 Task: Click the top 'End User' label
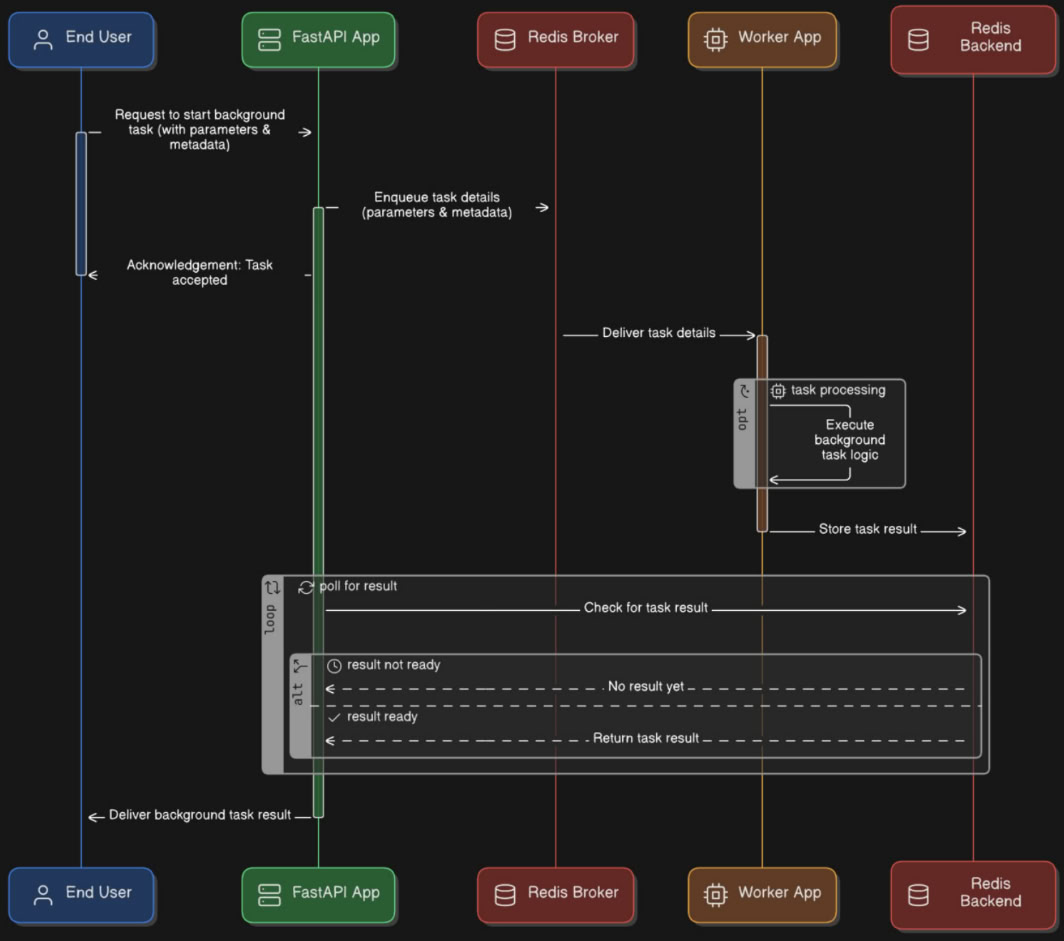[x=98, y=37]
